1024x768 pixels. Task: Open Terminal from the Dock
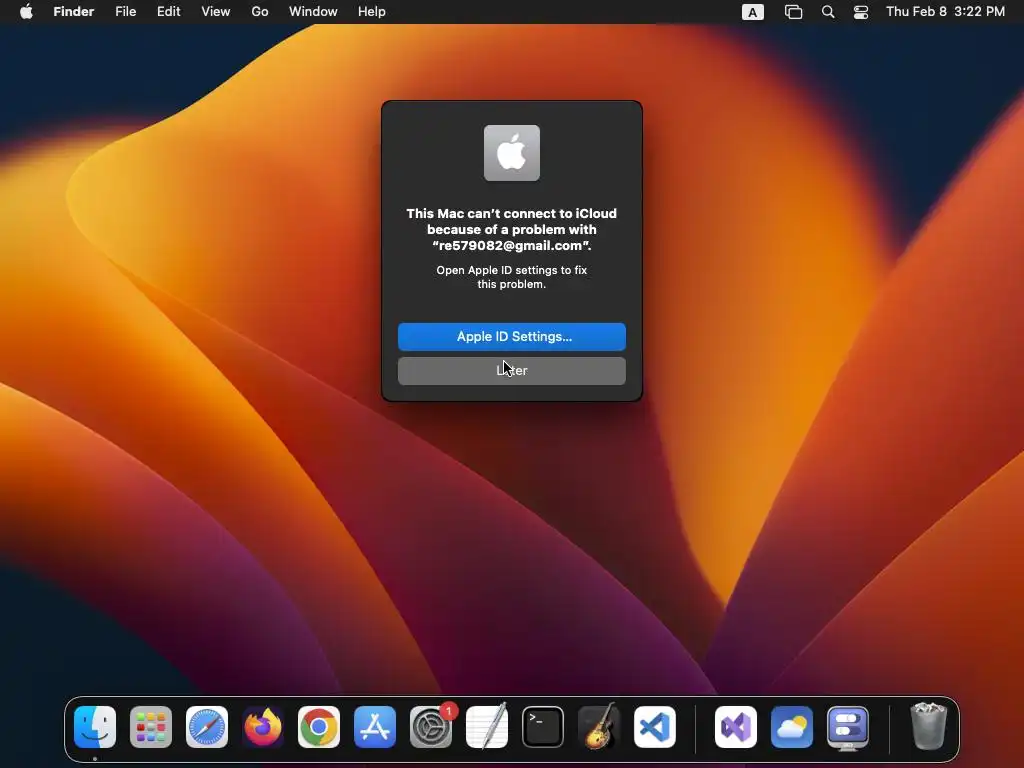coord(543,727)
